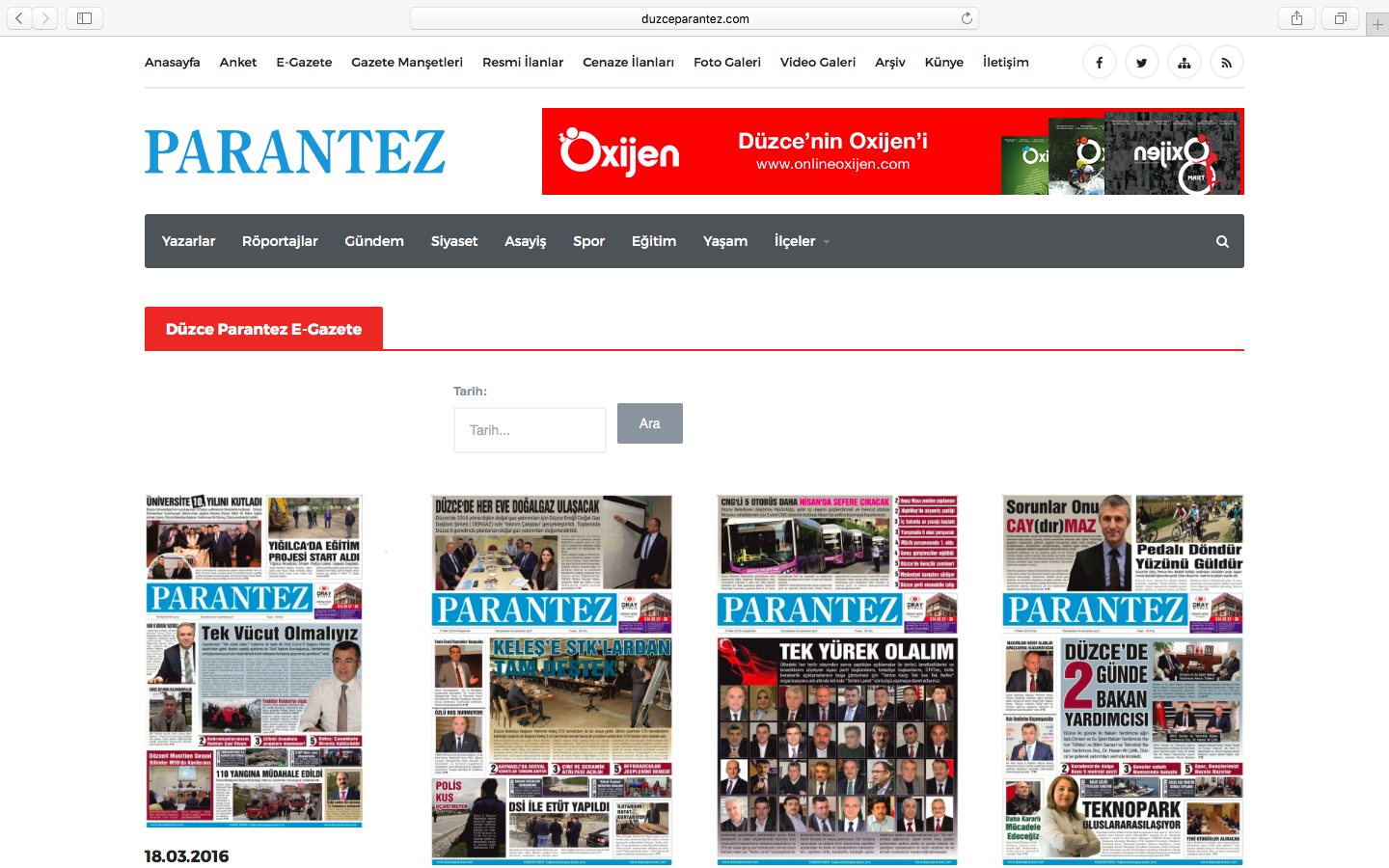
Task: Open the İletişim link
Action: click(1006, 63)
